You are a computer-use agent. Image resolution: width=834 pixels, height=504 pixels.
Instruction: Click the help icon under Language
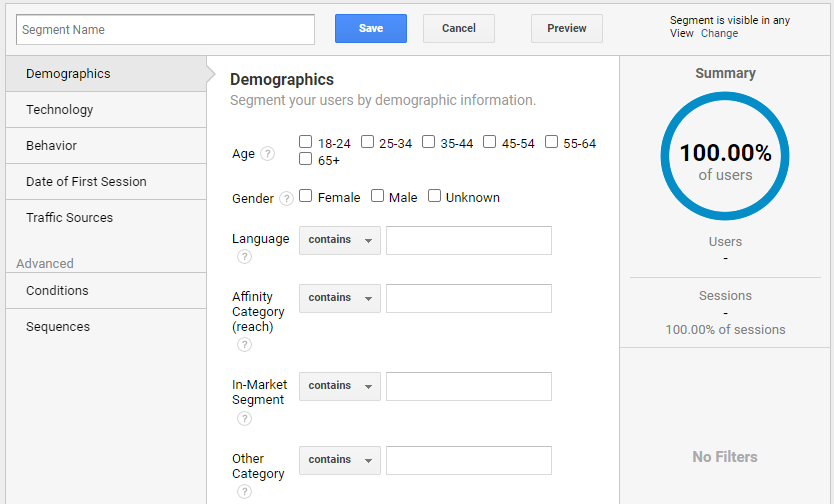pos(244,257)
